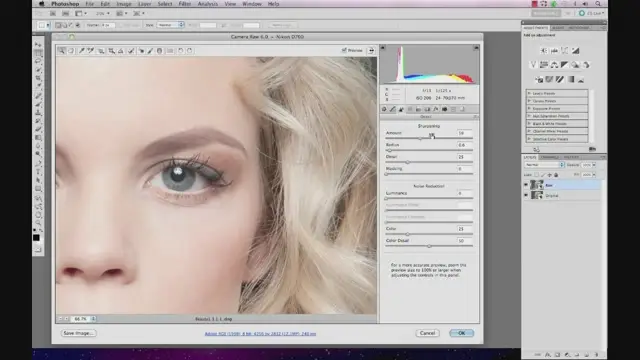This screenshot has width=640, height=360.
Task: Expand Selective Color Presets list
Action: (x=529, y=139)
